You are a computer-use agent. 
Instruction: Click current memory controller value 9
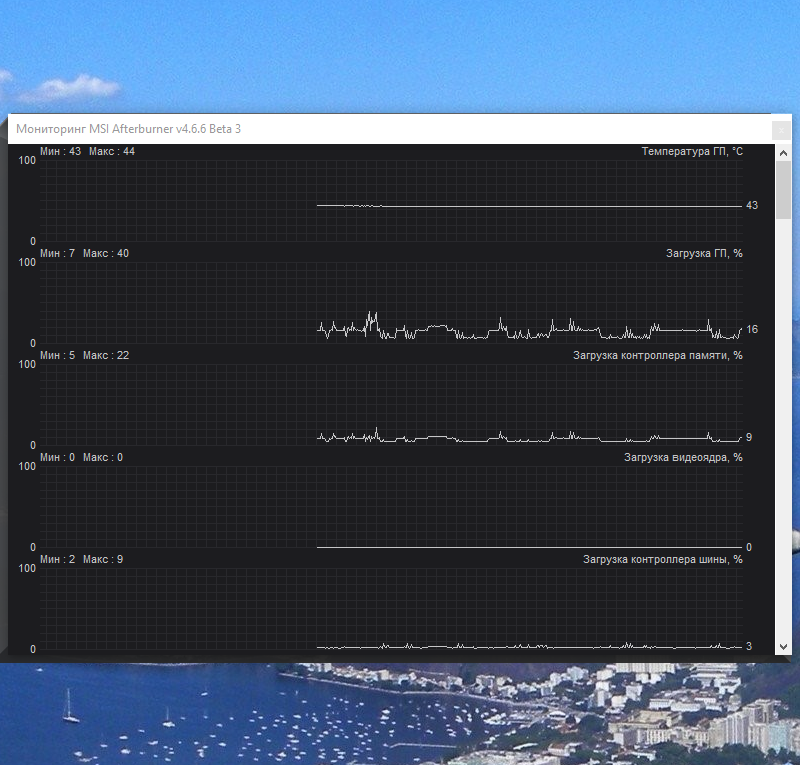[748, 437]
